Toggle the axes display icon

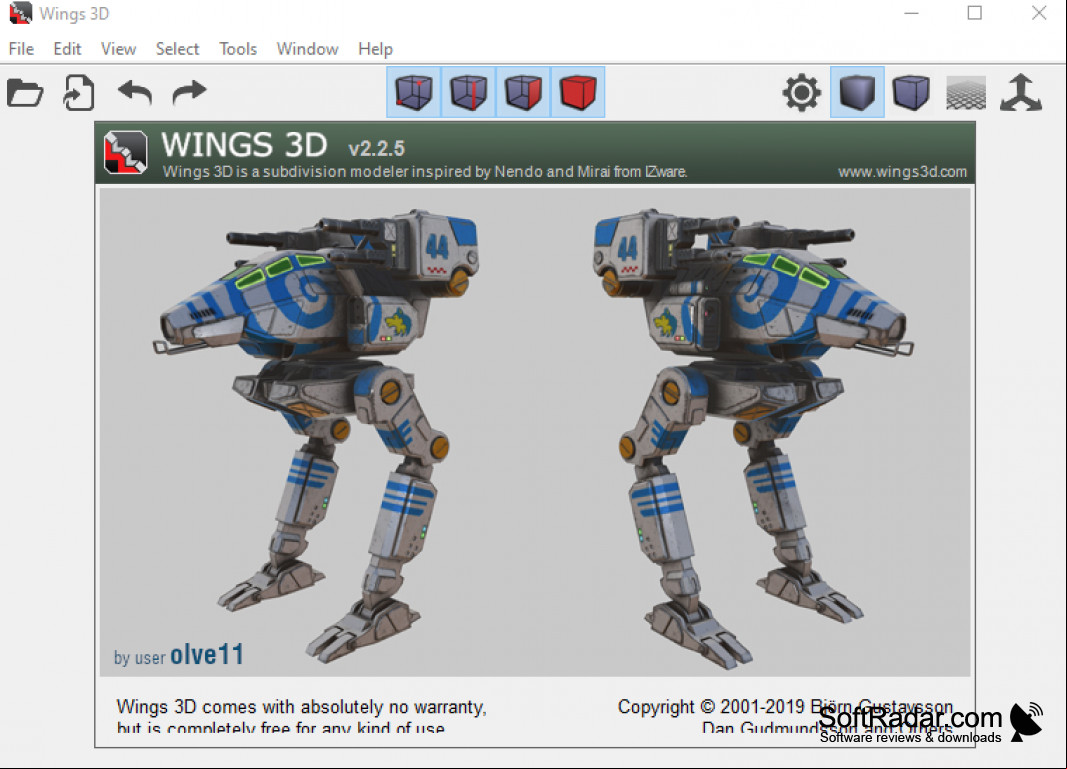click(x=1020, y=93)
